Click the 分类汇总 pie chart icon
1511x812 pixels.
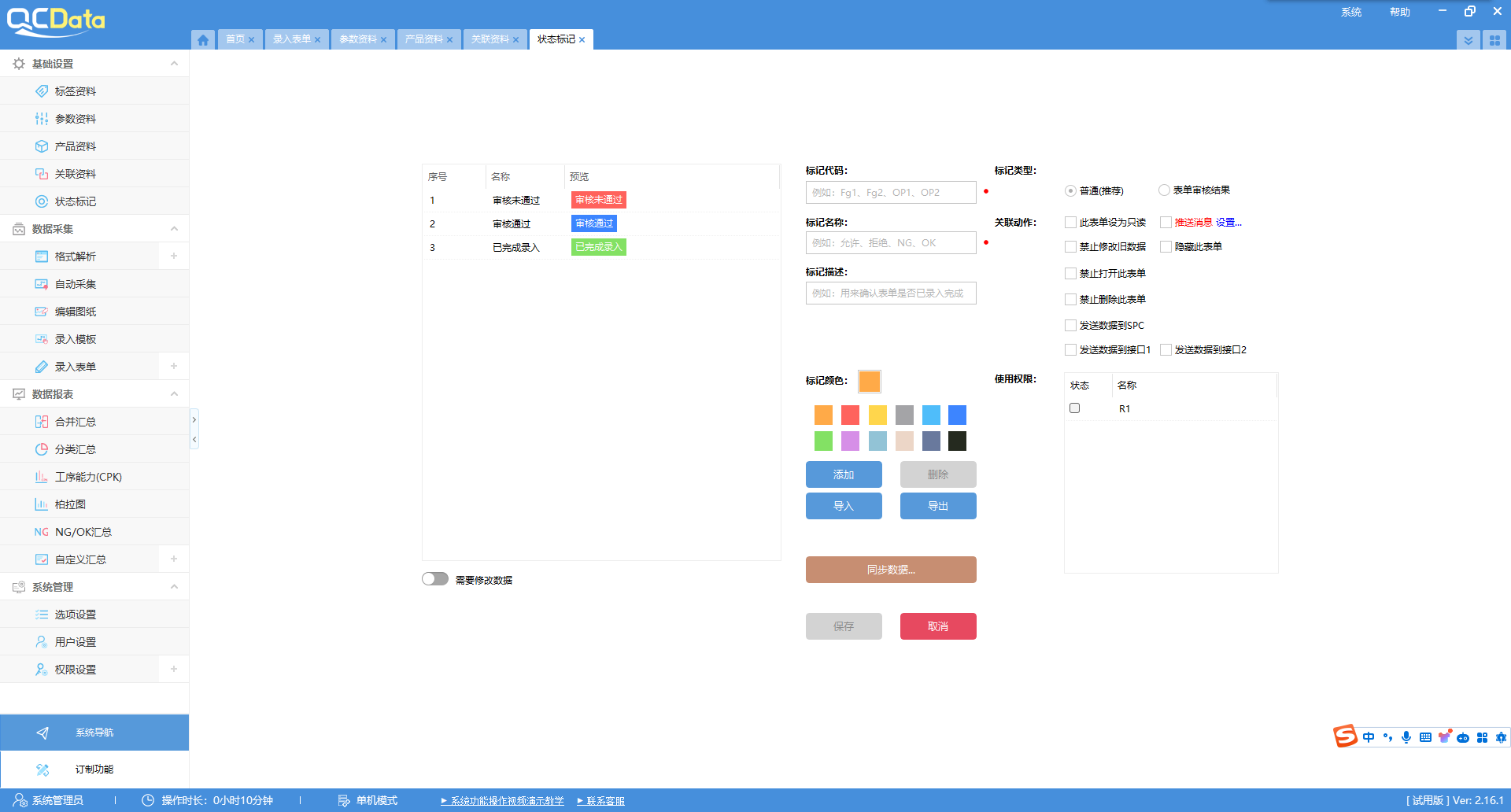point(42,449)
